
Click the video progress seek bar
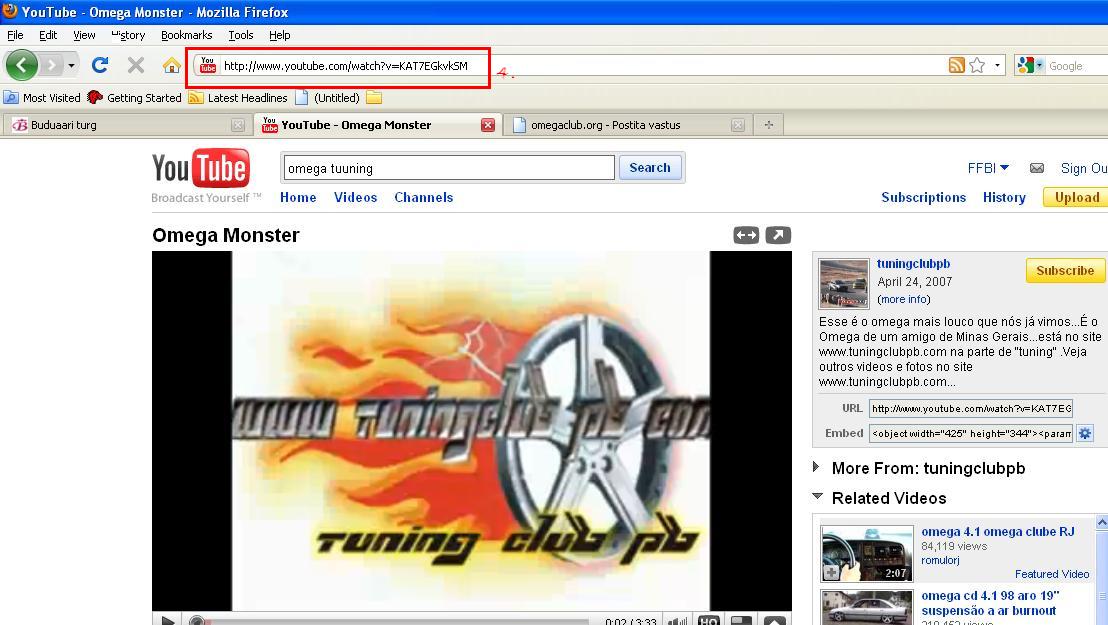[x=392, y=621]
